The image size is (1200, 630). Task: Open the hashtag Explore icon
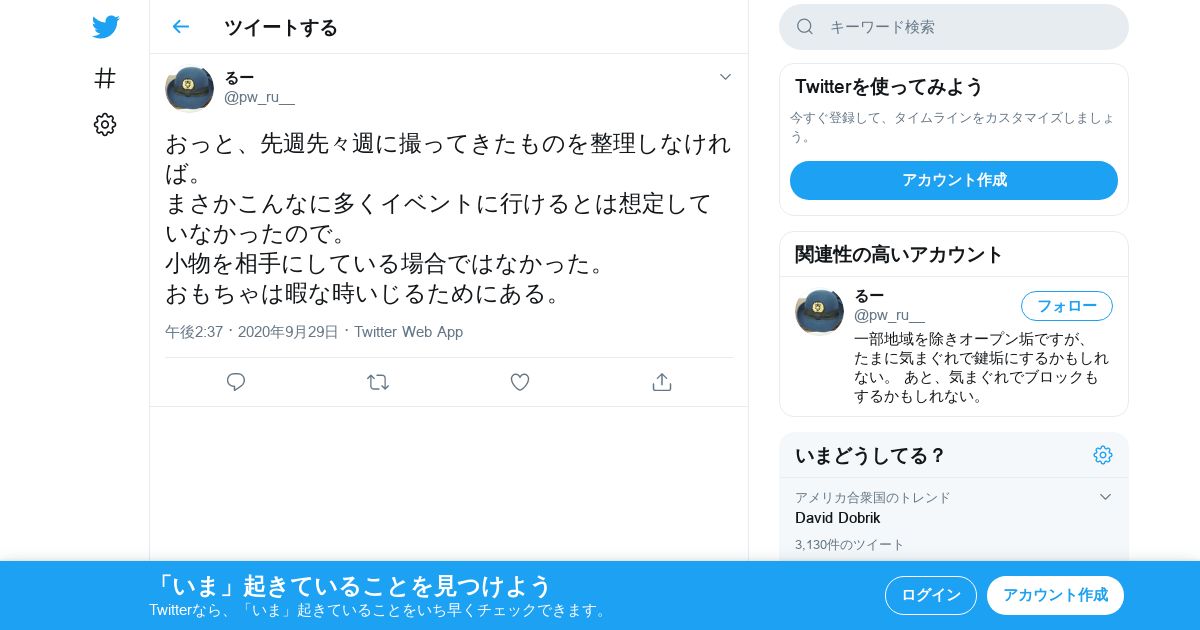click(x=105, y=78)
